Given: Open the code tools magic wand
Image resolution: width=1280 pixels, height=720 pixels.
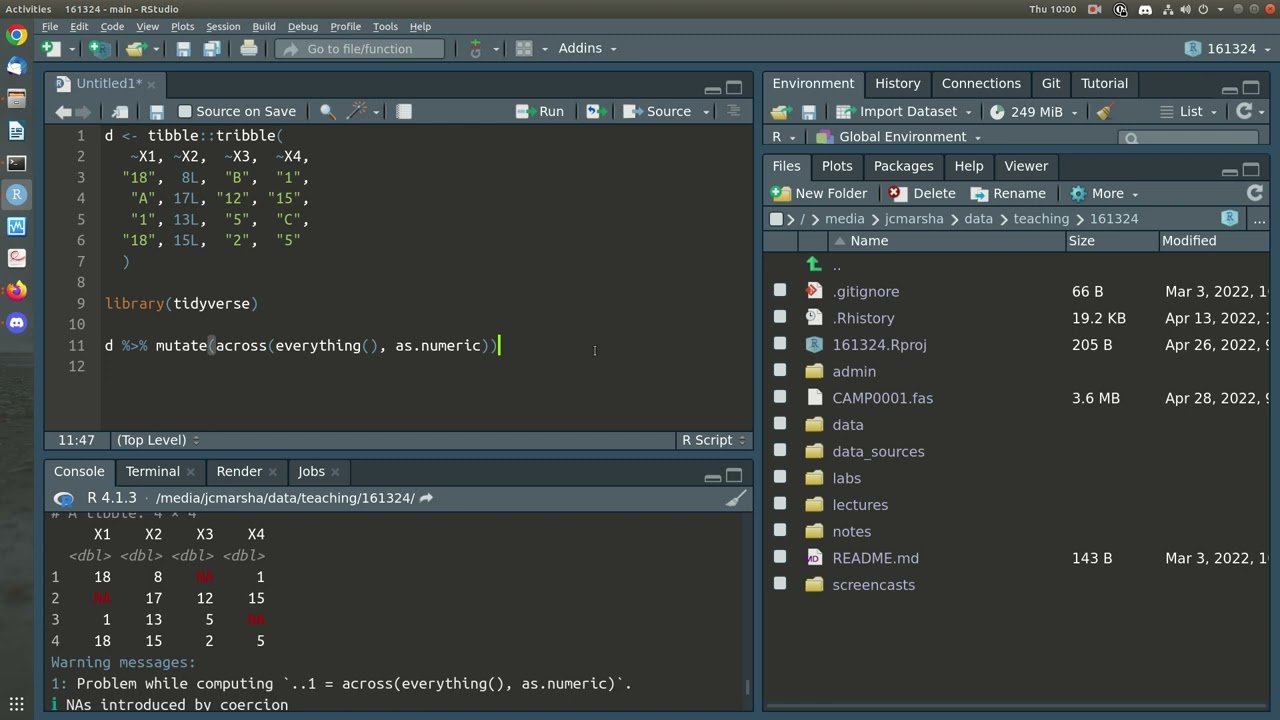Looking at the screenshot, I should pos(357,111).
